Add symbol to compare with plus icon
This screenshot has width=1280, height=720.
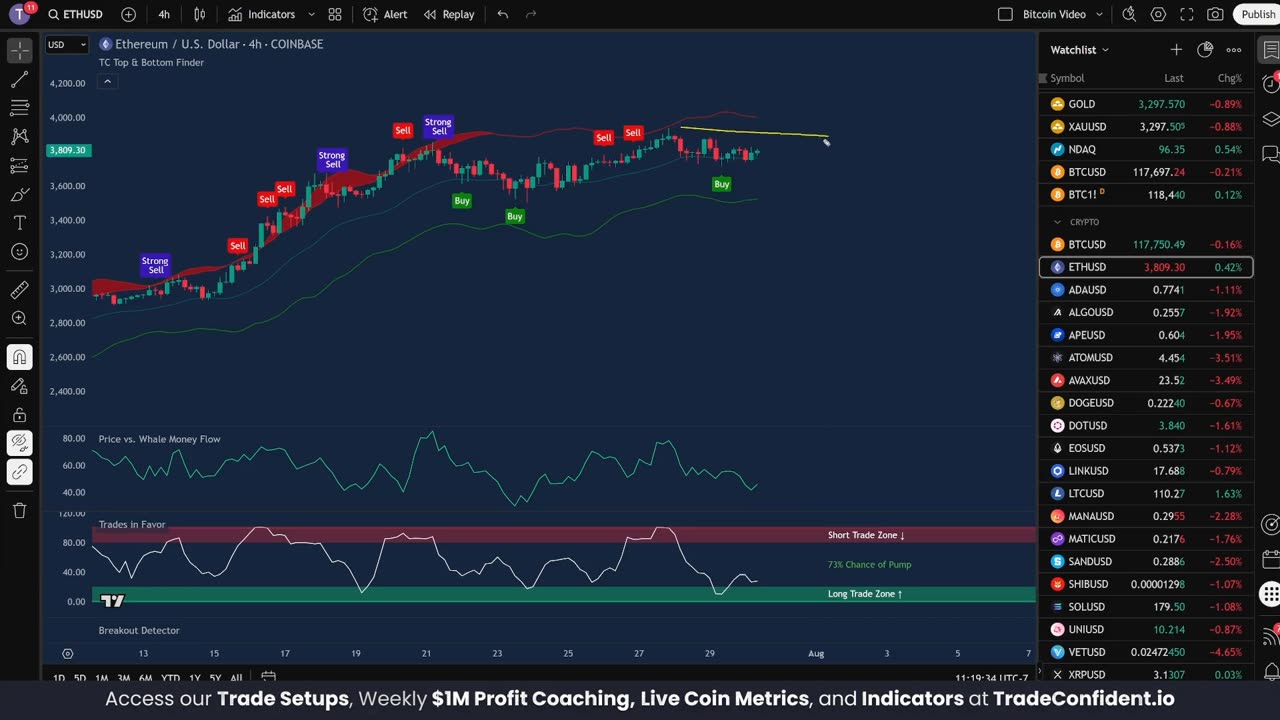click(128, 15)
